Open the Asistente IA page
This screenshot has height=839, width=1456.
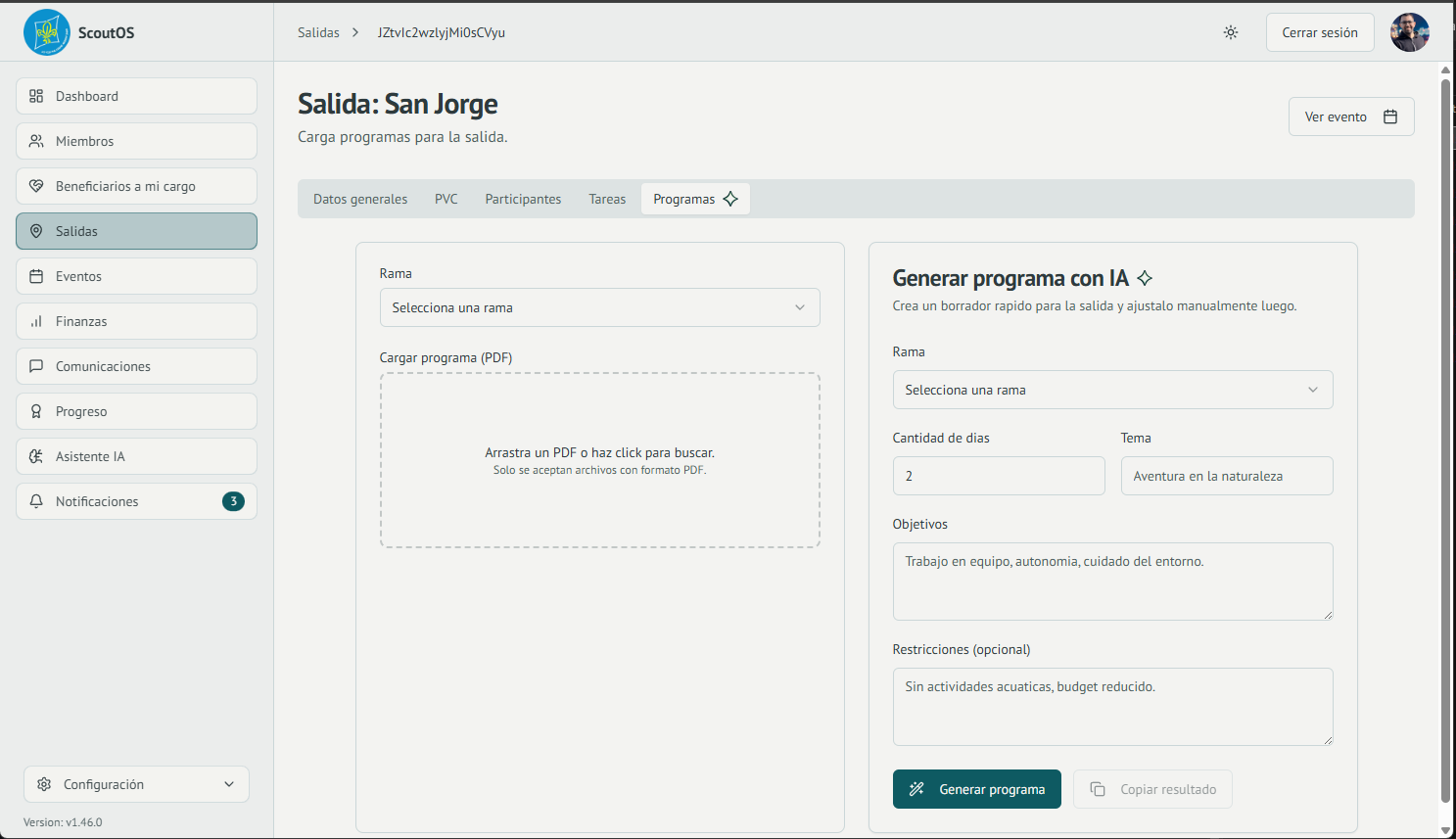point(136,456)
